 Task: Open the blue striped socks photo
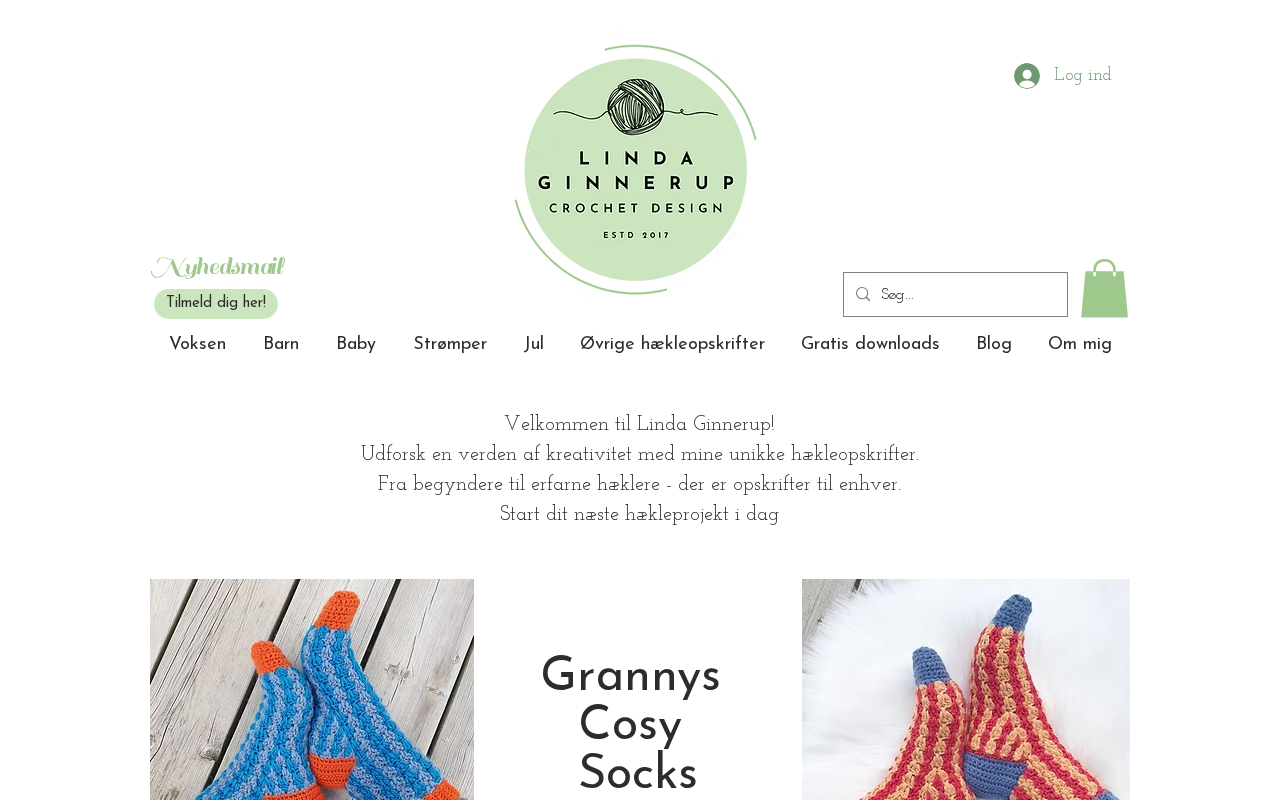(312, 689)
